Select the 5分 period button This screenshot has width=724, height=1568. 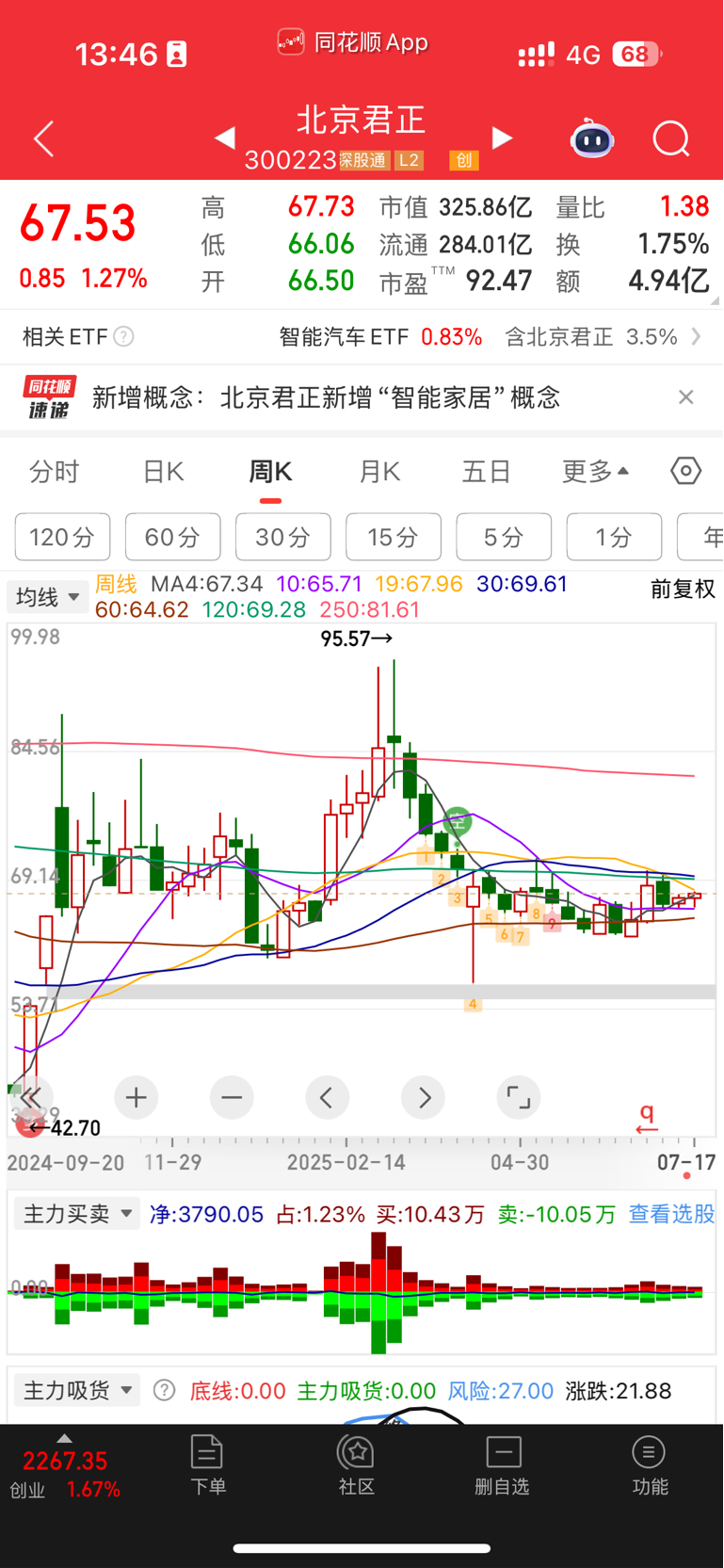504,537
